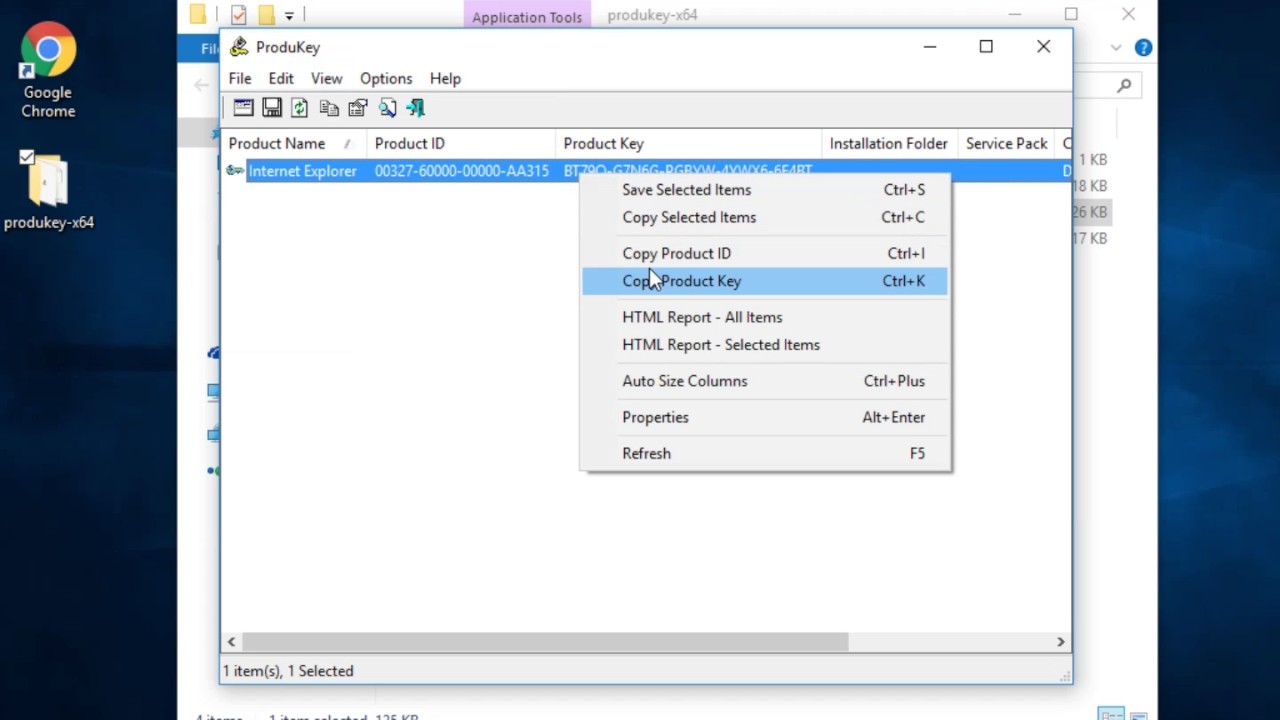
Task: Click the horizontal scrollbar thumb
Action: tap(545, 642)
